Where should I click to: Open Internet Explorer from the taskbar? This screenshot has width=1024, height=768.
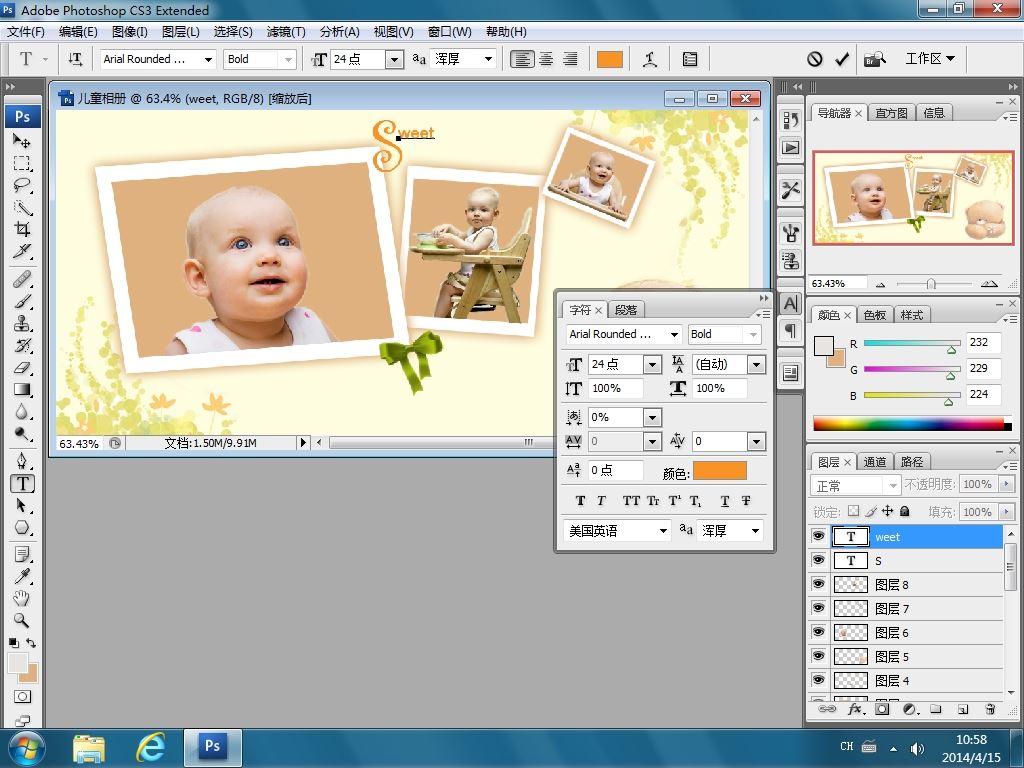pyautogui.click(x=150, y=746)
